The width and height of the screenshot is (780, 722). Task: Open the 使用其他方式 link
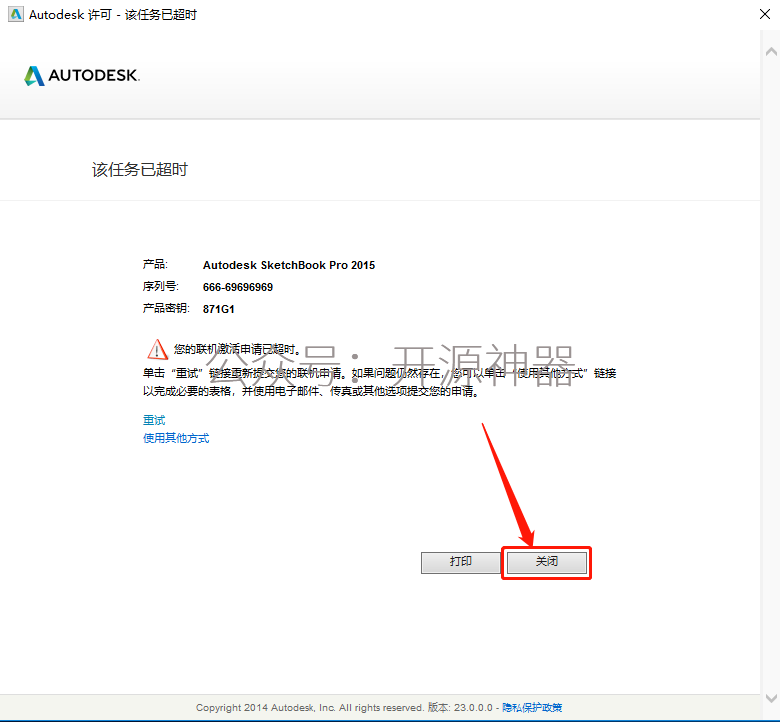[176, 438]
